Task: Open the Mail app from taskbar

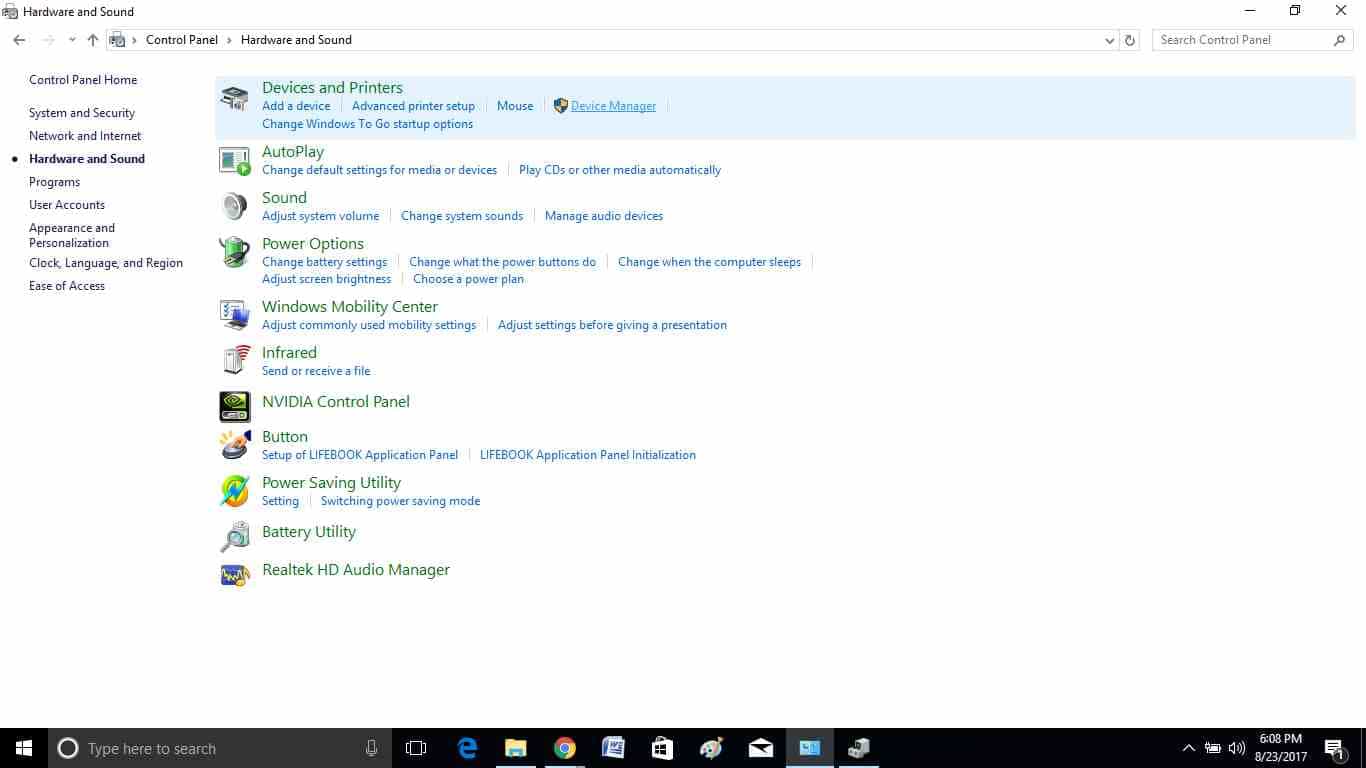Action: 761,748
